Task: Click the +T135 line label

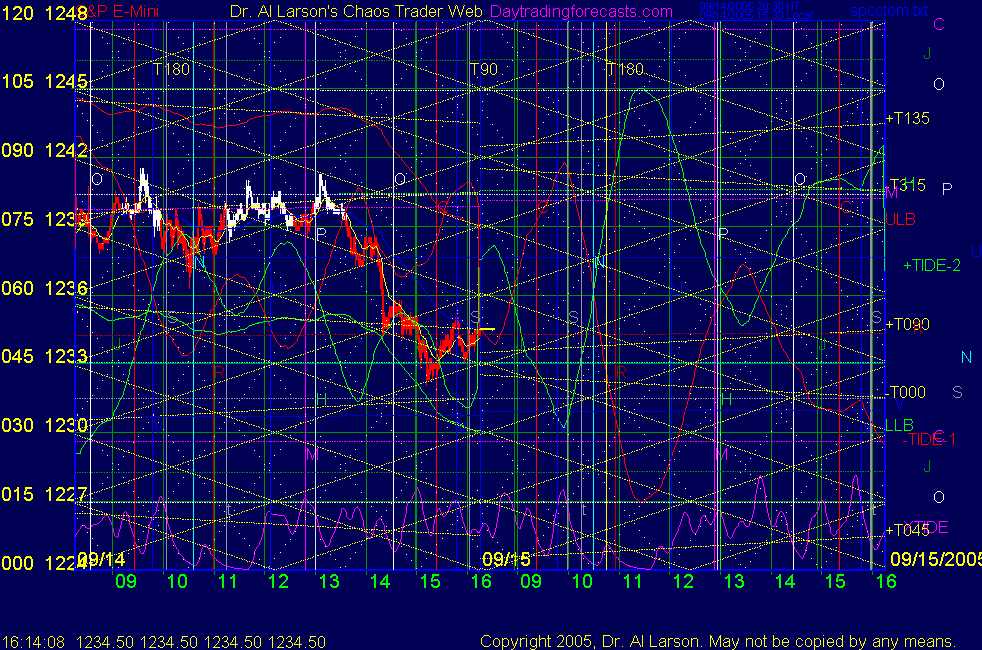Action: pyautogui.click(x=907, y=118)
